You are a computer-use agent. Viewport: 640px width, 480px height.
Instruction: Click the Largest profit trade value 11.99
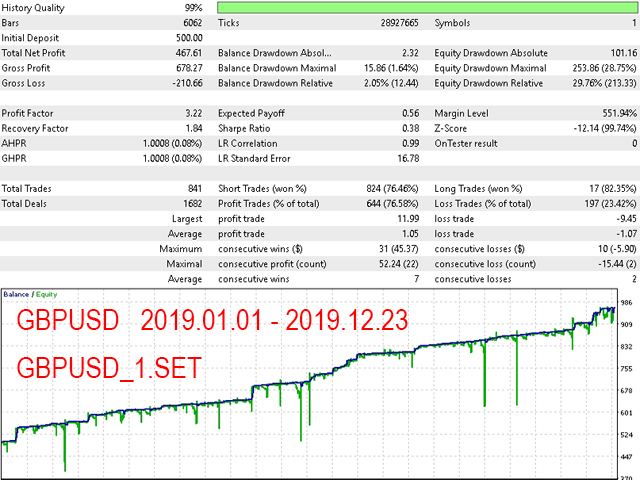click(408, 219)
